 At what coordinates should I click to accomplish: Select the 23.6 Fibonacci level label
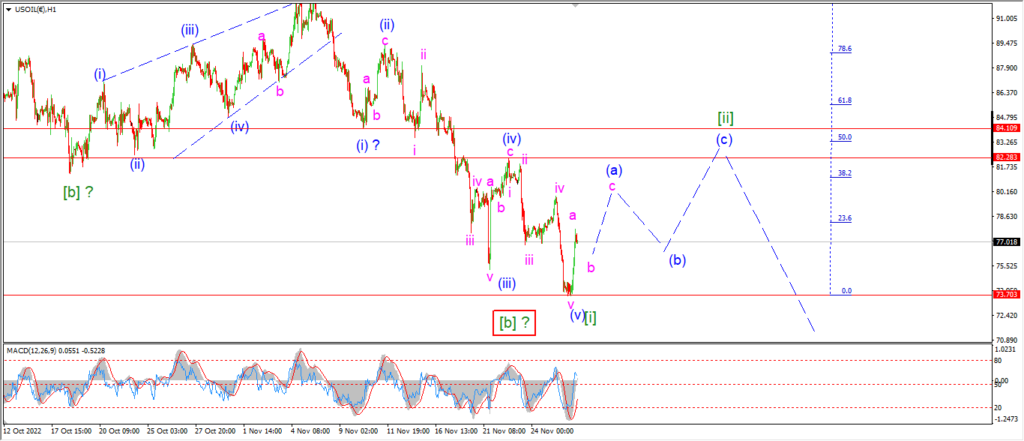click(845, 218)
